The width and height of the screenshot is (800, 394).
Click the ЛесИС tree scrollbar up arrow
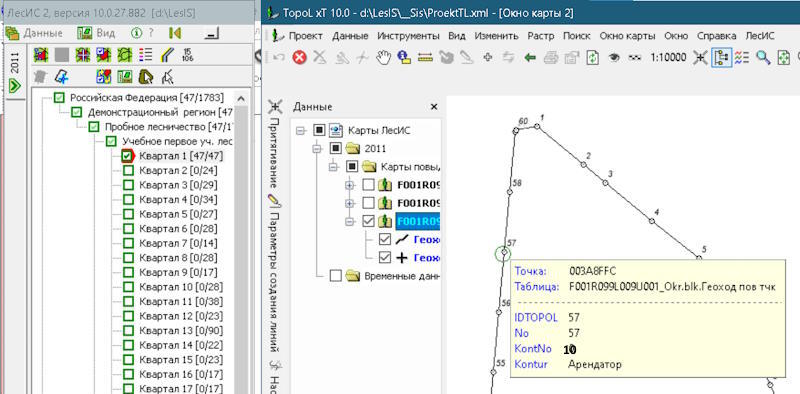tap(242, 98)
